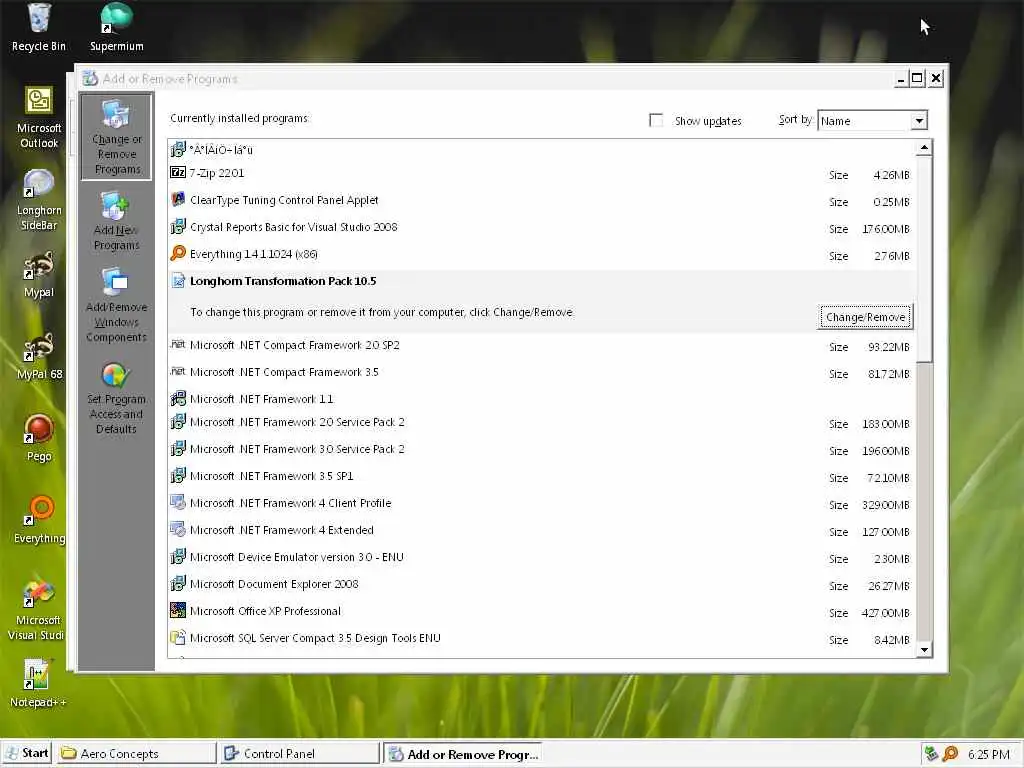Launch Supermium from the desktop
This screenshot has width=1024, height=768.
pyautogui.click(x=116, y=28)
